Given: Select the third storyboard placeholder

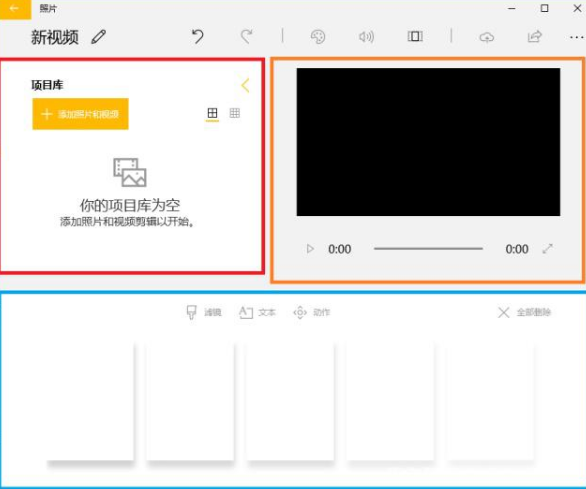Looking at the screenshot, I should click(290, 402).
